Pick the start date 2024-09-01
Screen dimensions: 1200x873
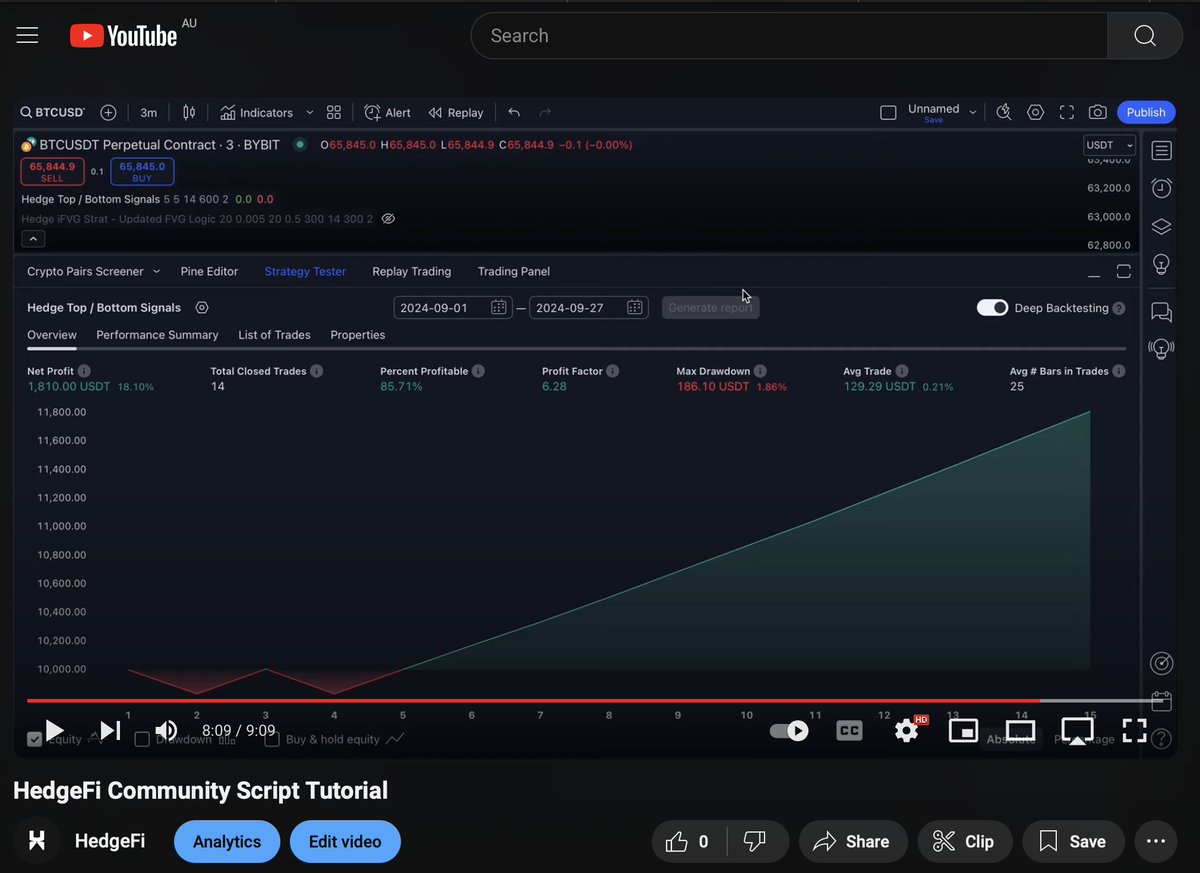[453, 308]
